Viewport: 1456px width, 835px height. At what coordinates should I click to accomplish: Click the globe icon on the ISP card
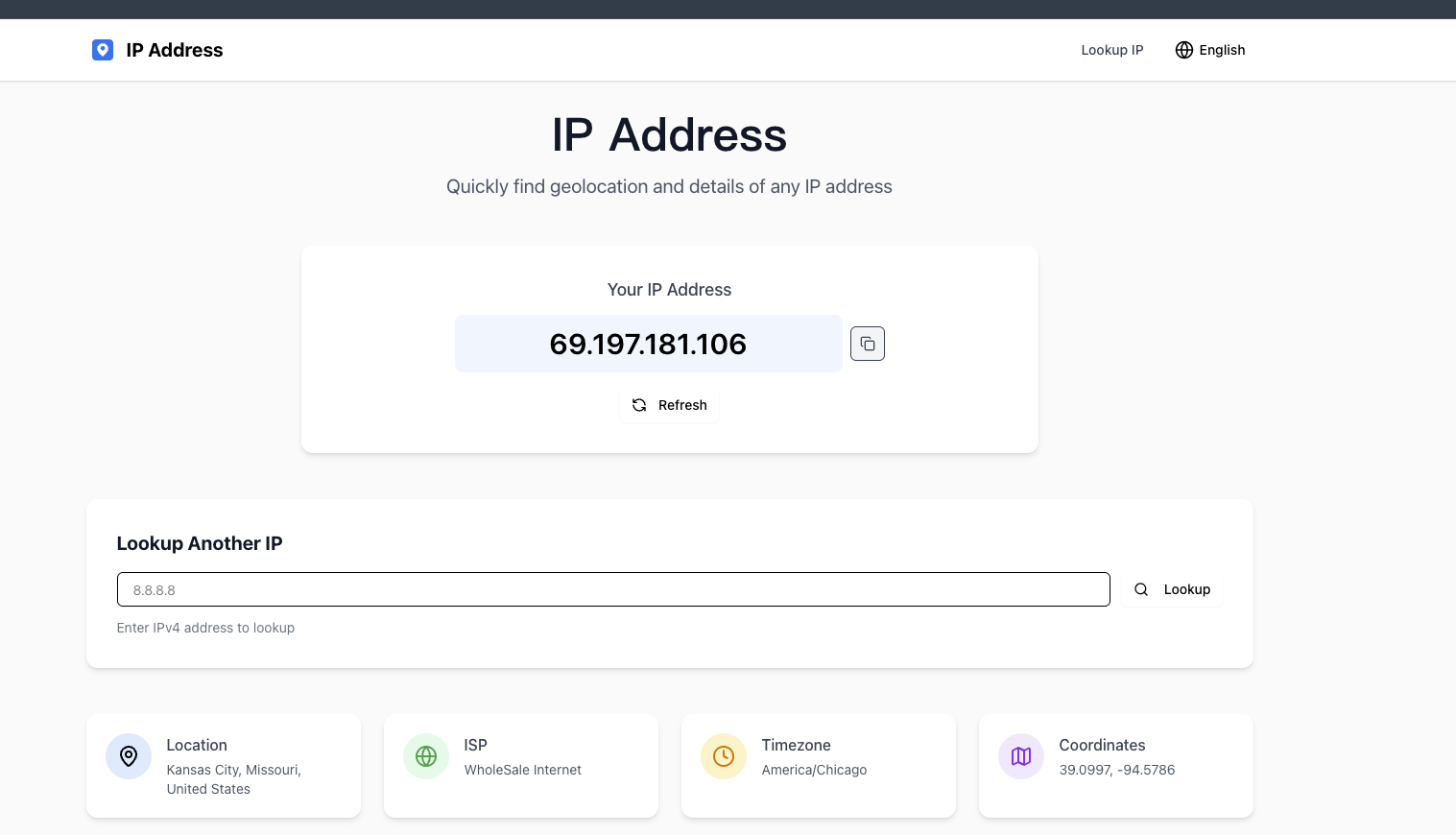coord(426,756)
